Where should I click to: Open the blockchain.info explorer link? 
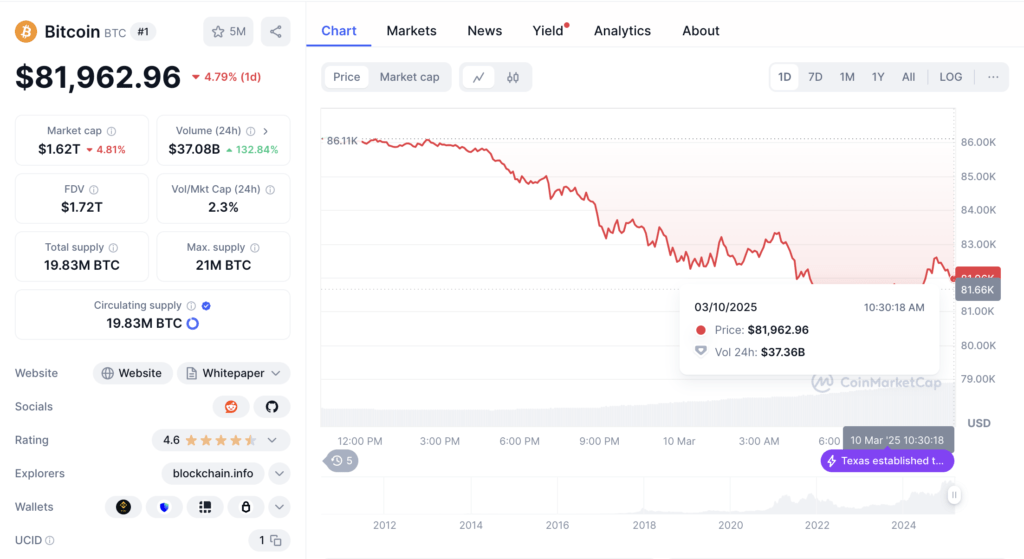[213, 473]
